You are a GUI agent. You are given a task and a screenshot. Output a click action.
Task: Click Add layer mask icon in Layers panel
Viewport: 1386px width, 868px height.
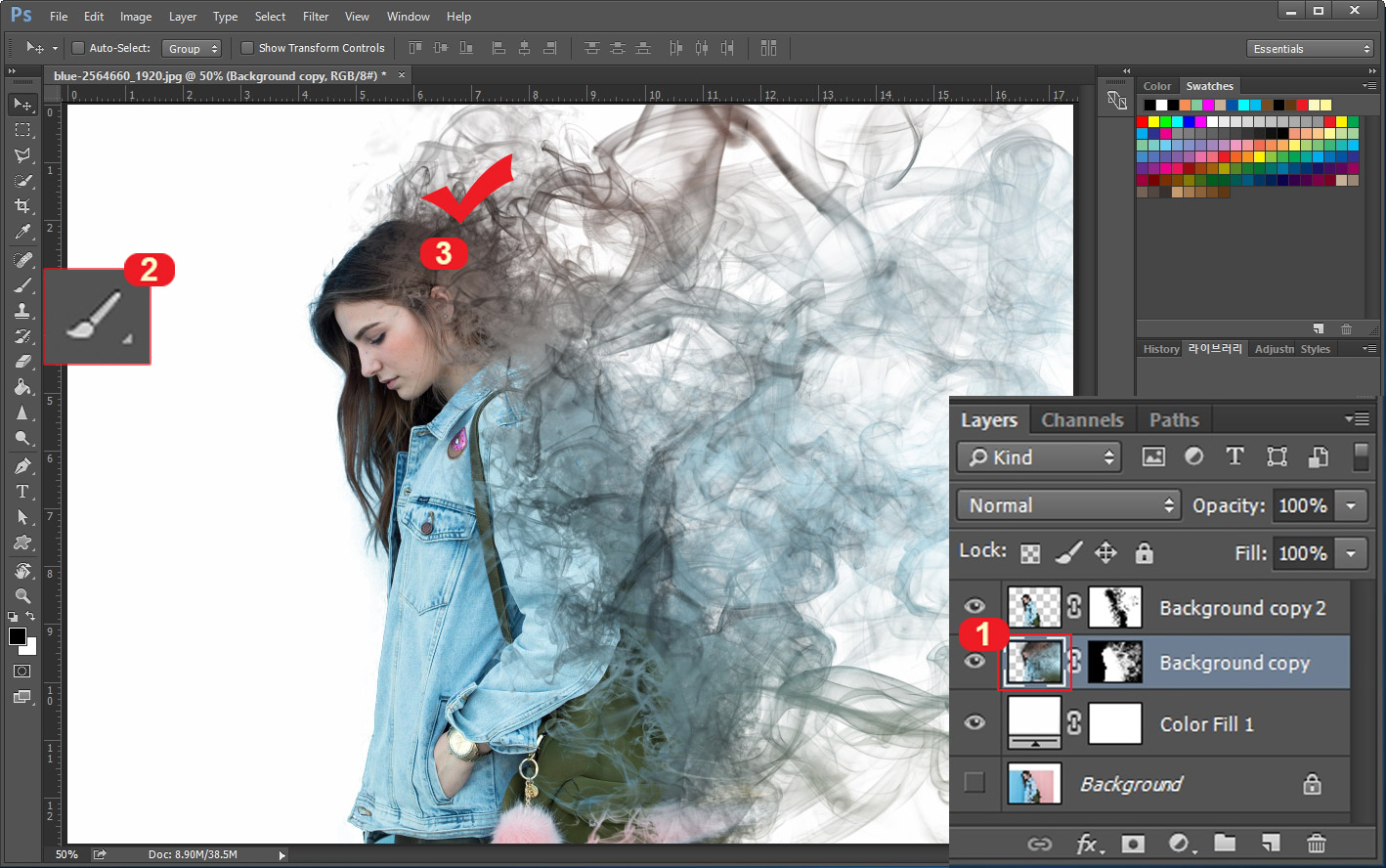point(1133,844)
